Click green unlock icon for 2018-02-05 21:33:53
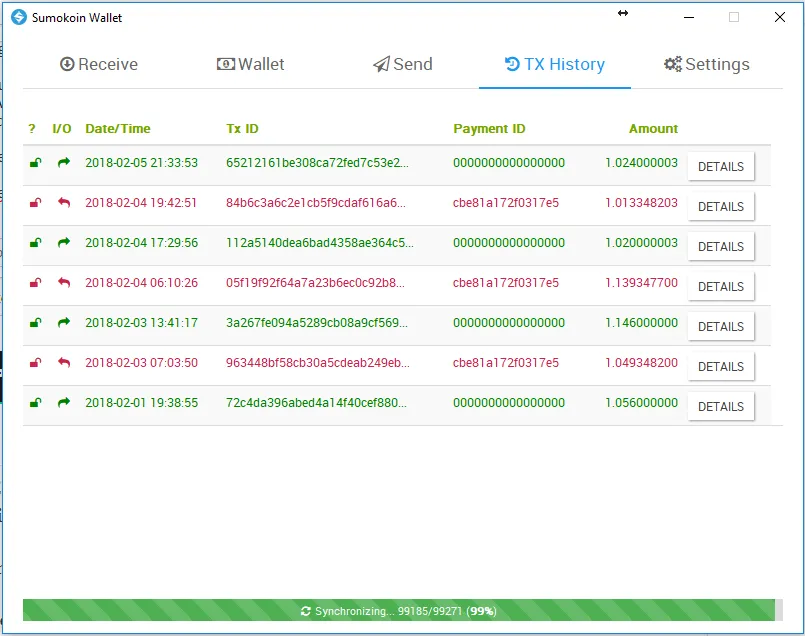Image resolution: width=805 pixels, height=636 pixels. tap(35, 163)
